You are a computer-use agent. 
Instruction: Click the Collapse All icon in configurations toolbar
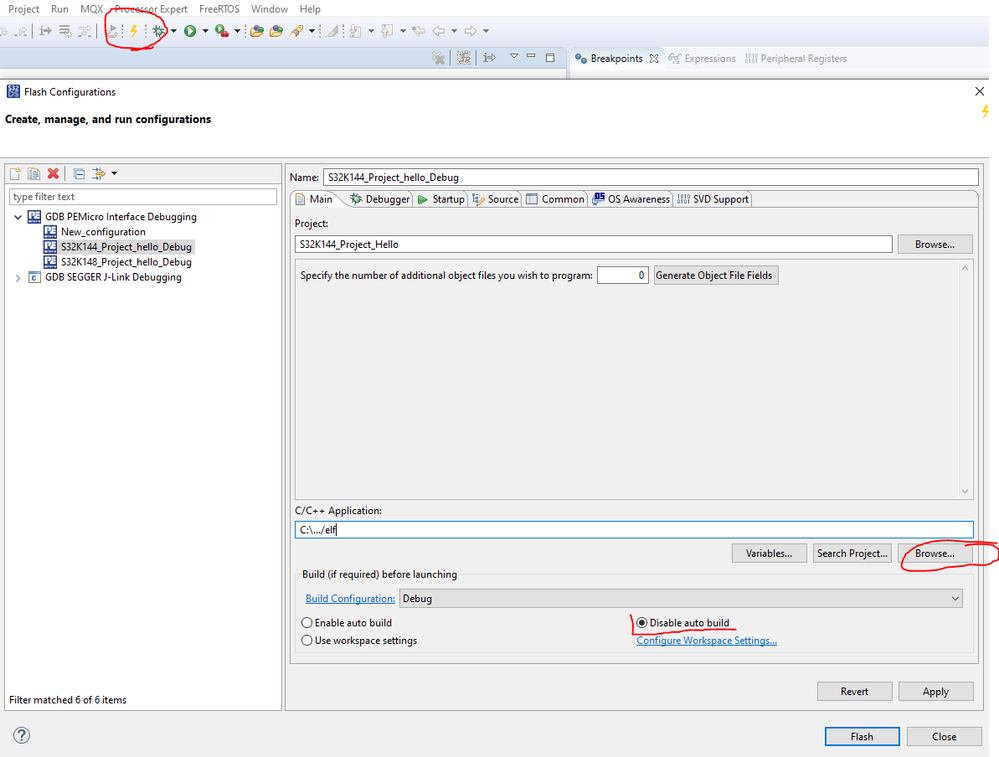(x=79, y=173)
